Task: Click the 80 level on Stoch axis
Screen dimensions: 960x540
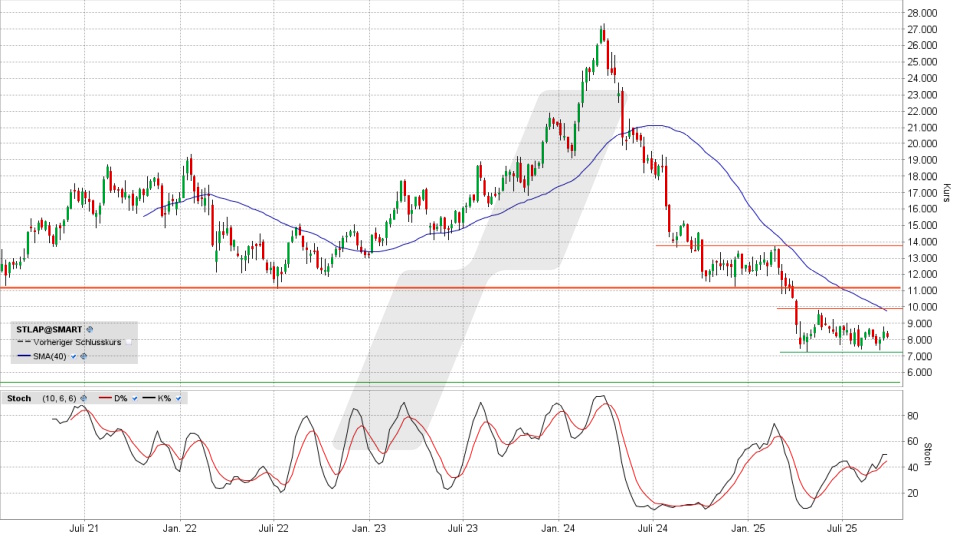Action: click(x=914, y=415)
